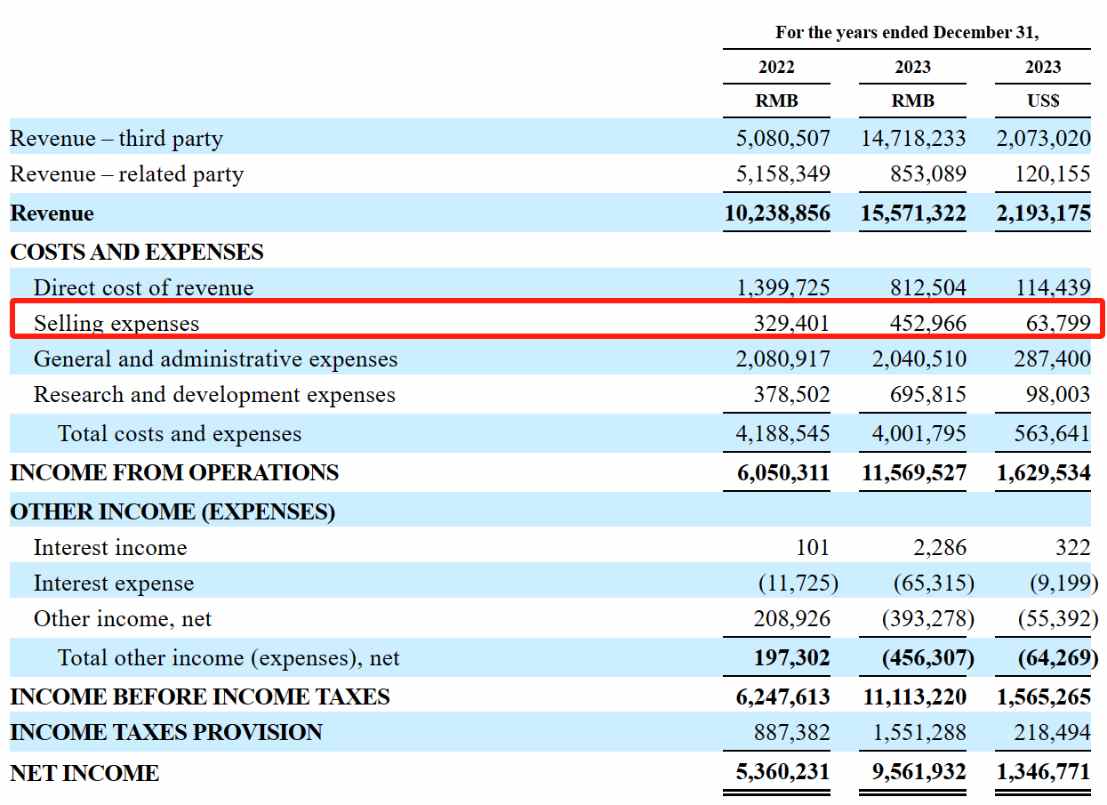Viewport: 1107px width, 805px height.
Task: Select the Interest income row label
Action: (x=110, y=548)
